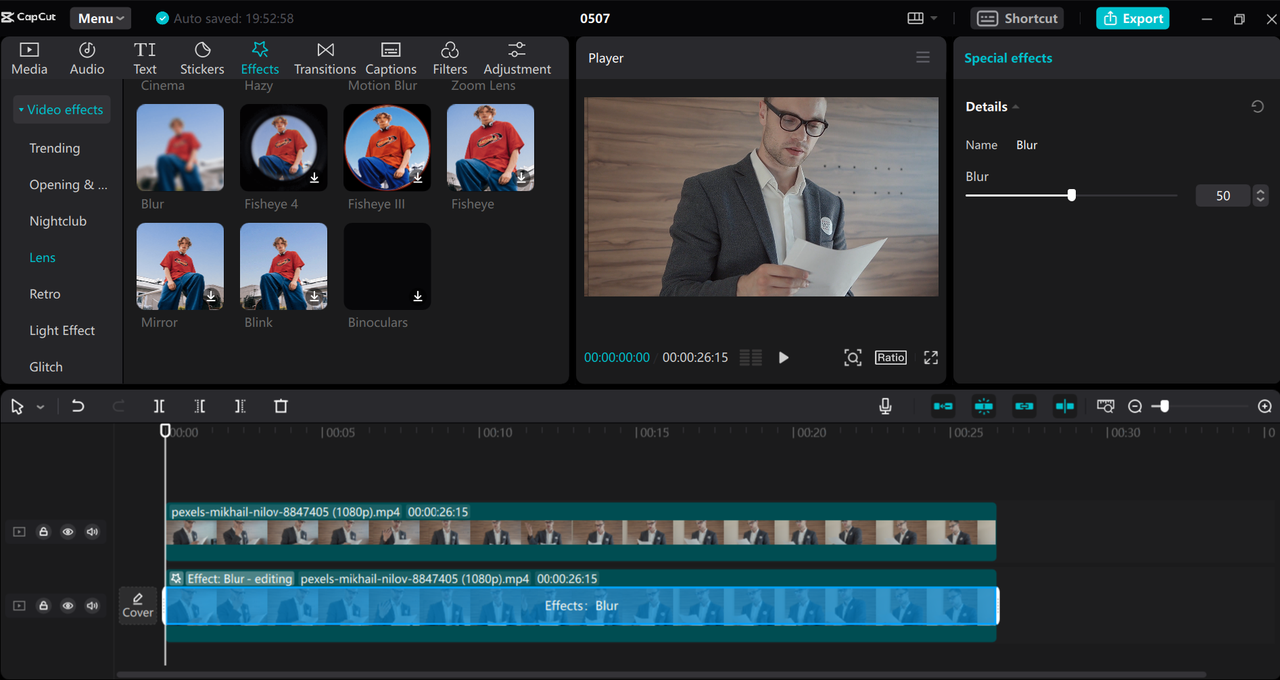Open the Transitions tab
Screen dimensions: 1280x680
325,59
